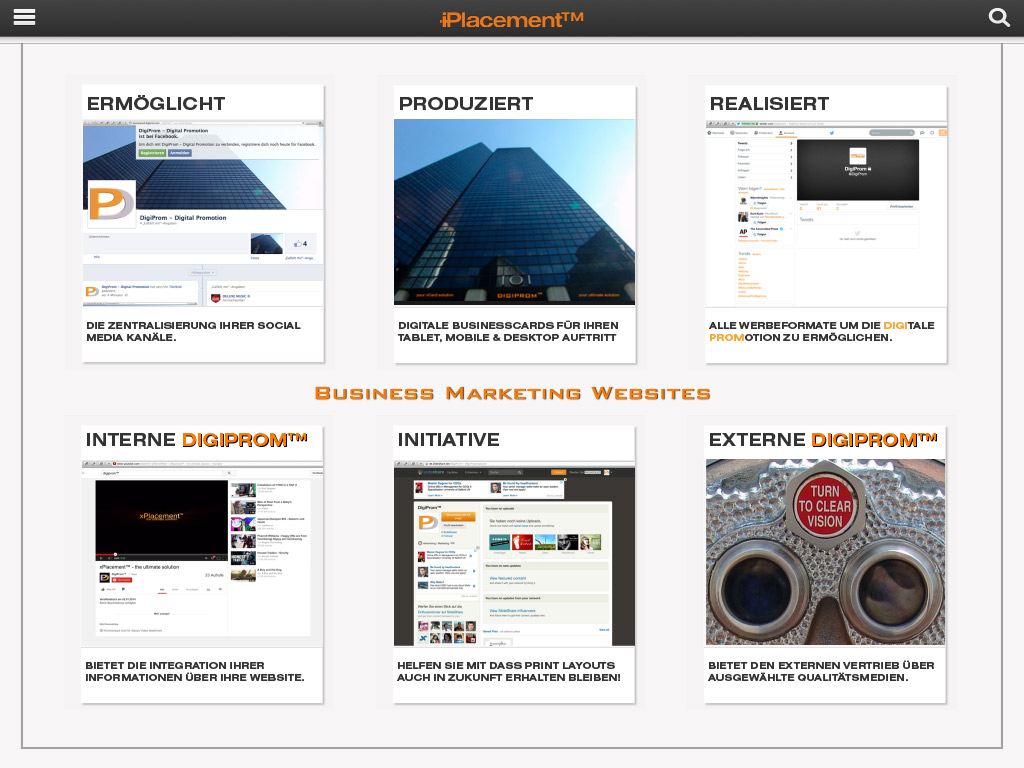Click the 'Zentralisierung Ihrer Social Media Kanäle' caption
The height and width of the screenshot is (768, 1024).
point(193,332)
